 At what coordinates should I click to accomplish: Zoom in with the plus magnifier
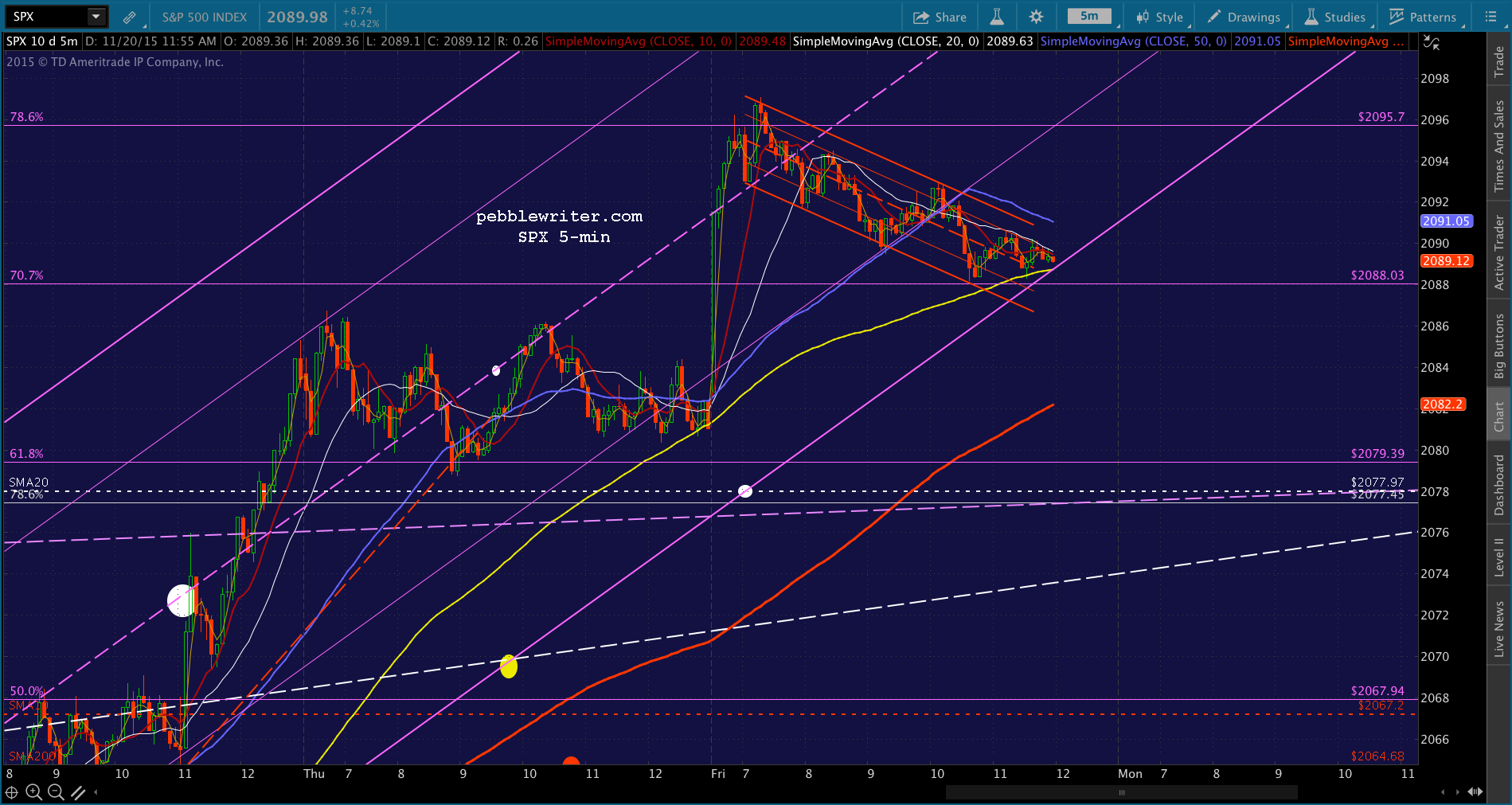(33, 792)
